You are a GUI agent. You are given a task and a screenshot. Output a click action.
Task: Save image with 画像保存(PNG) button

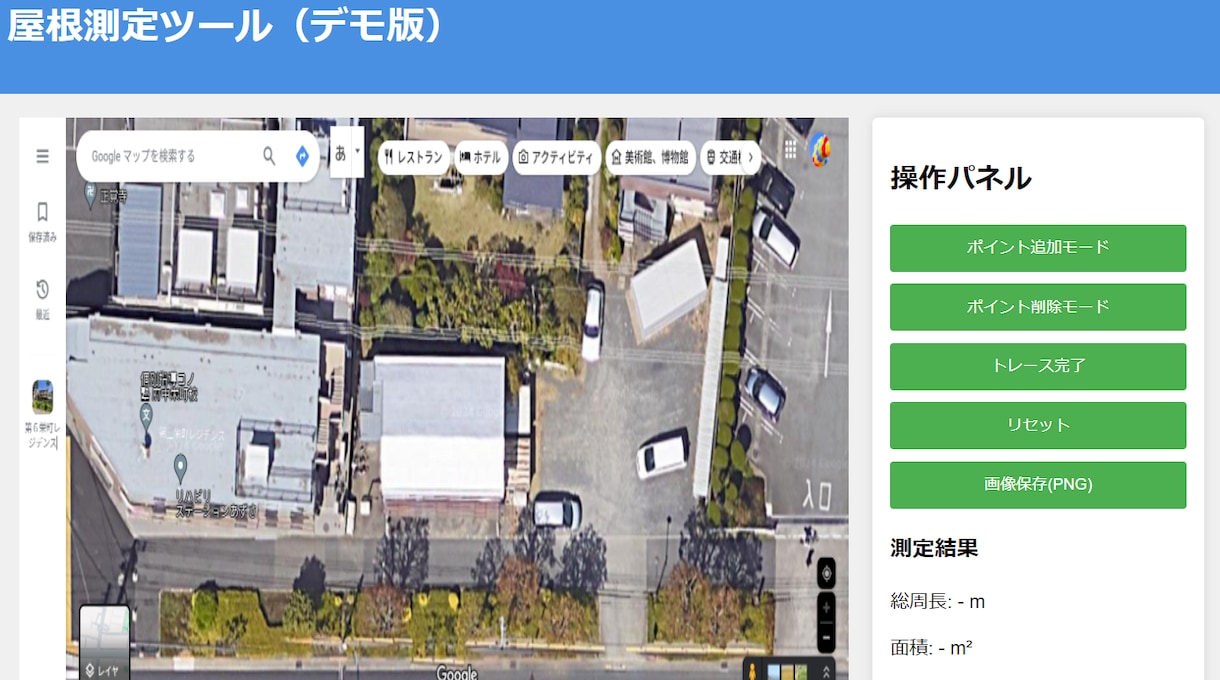click(1038, 485)
